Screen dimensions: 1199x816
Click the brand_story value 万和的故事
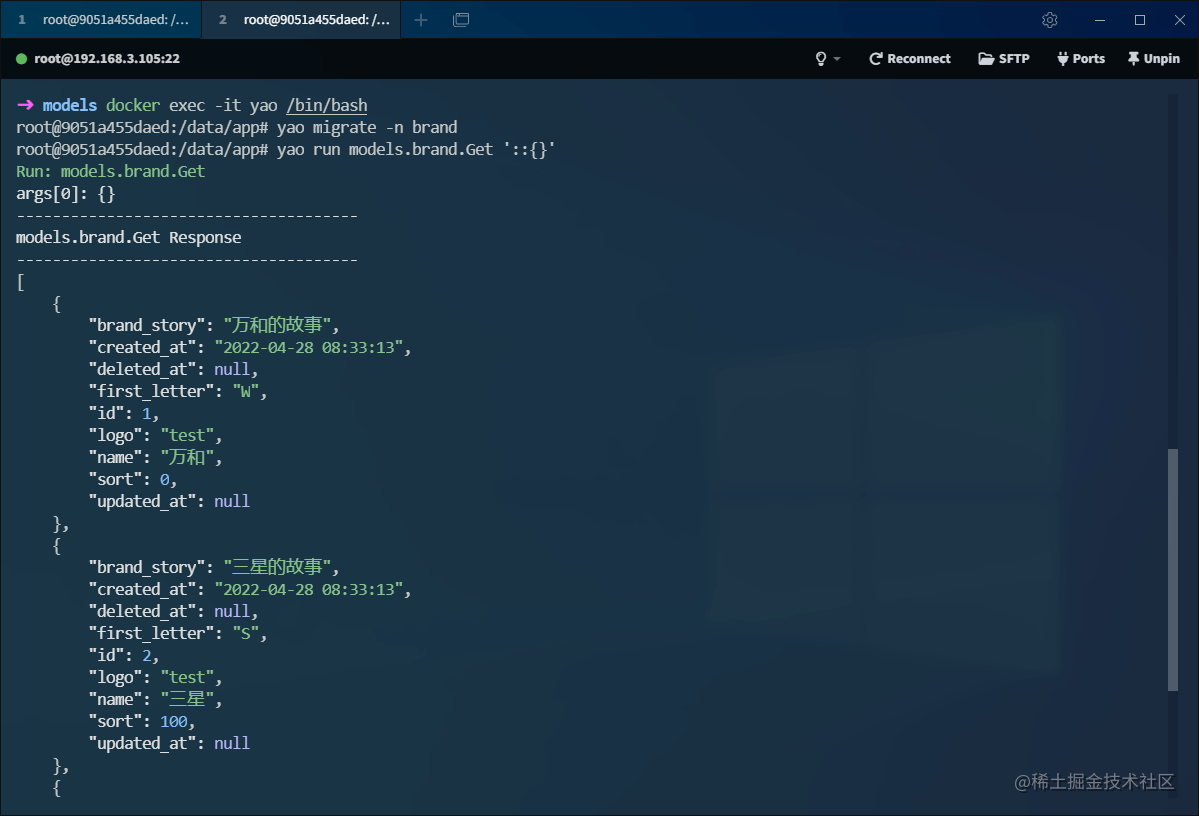pos(277,325)
